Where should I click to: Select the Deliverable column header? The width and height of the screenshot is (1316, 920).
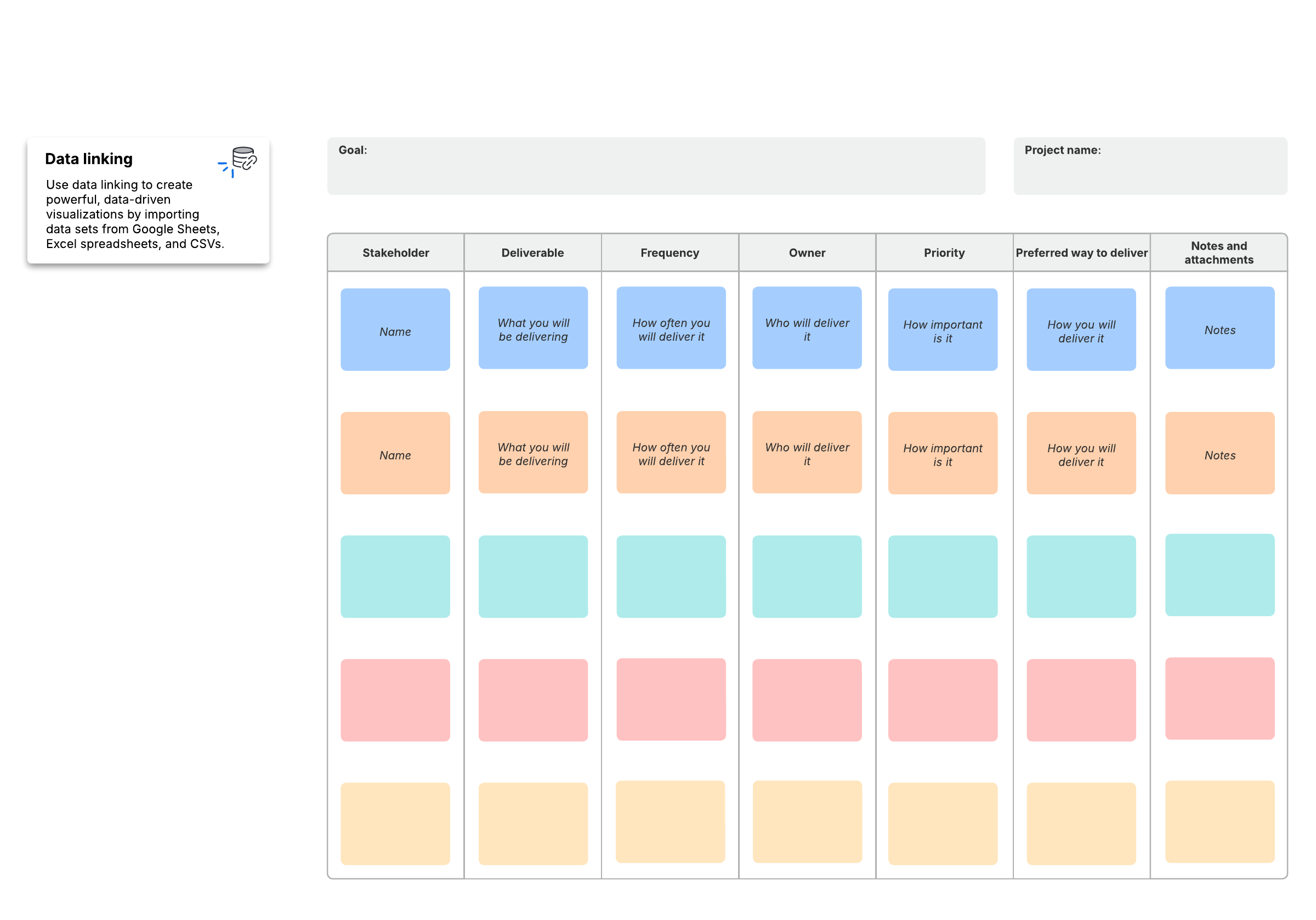coord(532,253)
